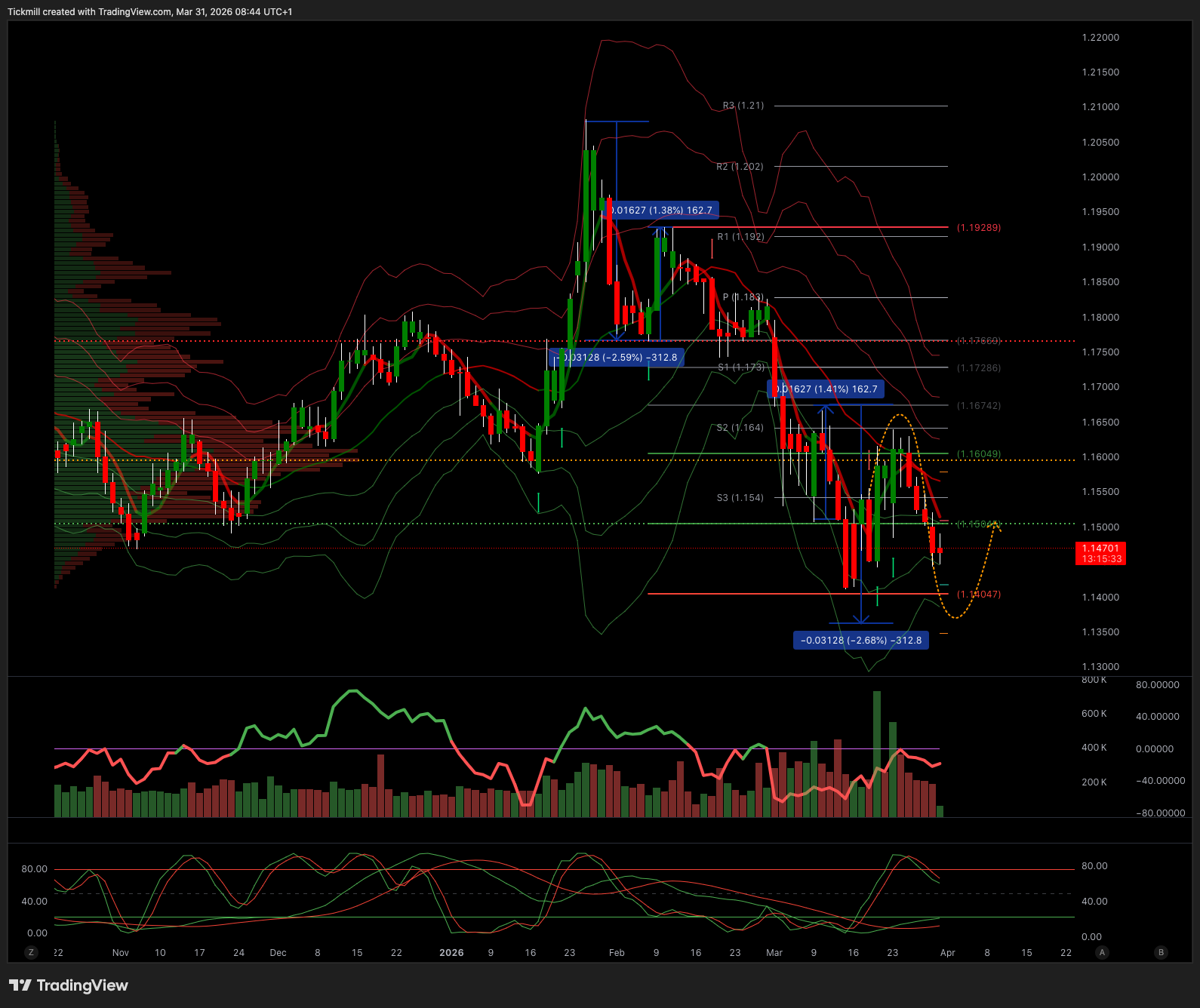Select the red 1.14047 support level label
Viewport: 1200px width, 1008px height.
(x=978, y=595)
